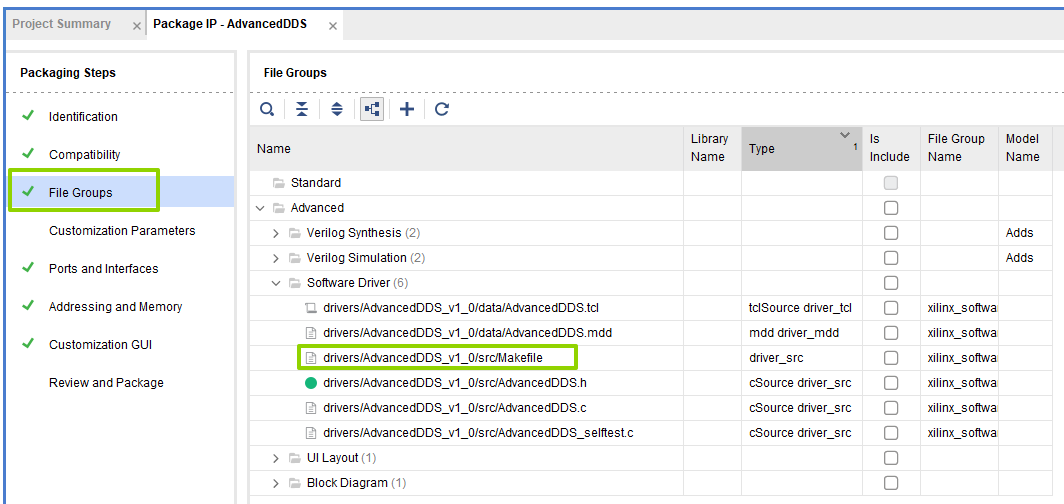The width and height of the screenshot is (1064, 504).
Task: Go to the Review and Package step
Action: 106,383
